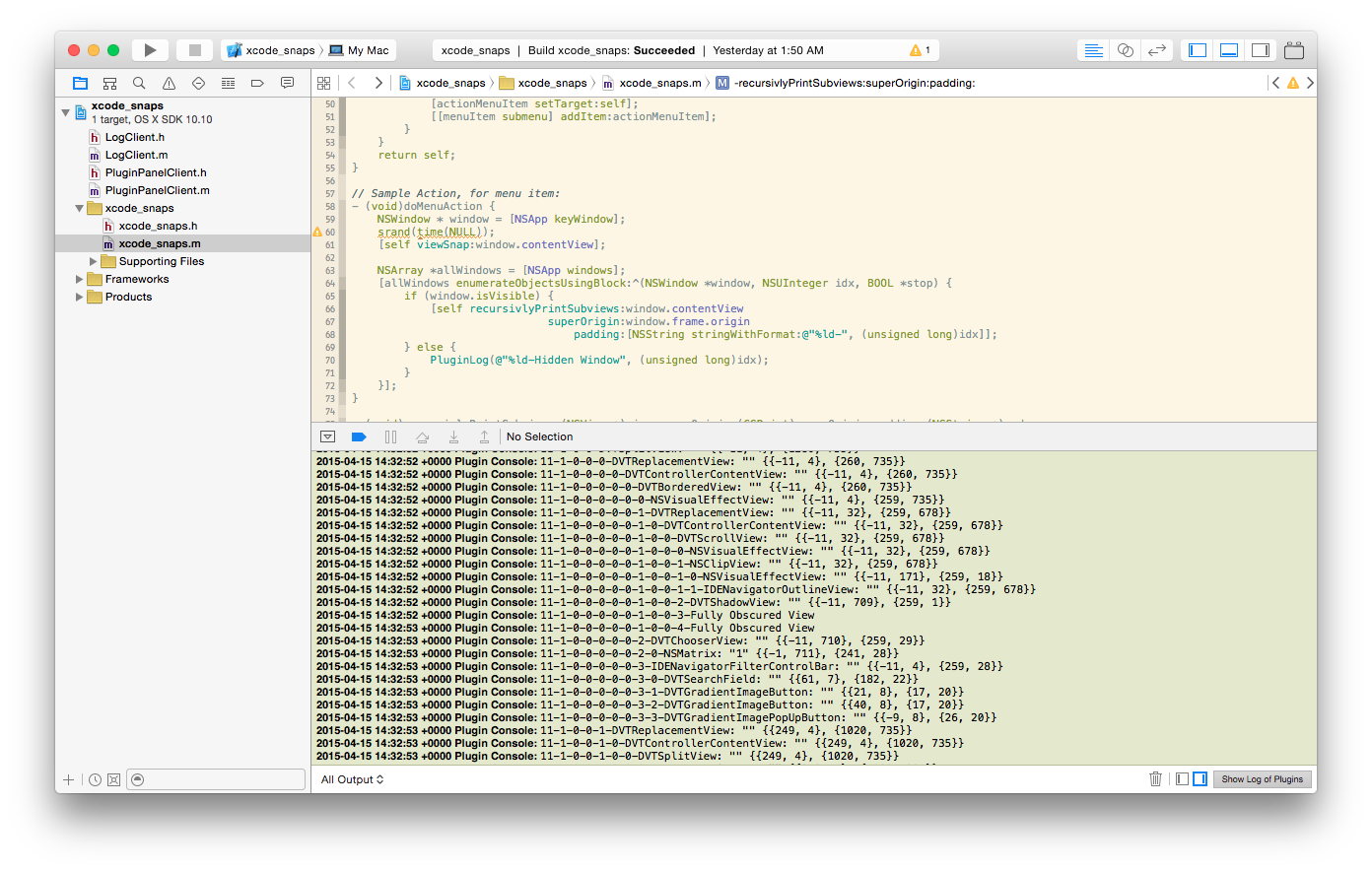Open the Symbol navigator
This screenshot has height=872, width=1372.
tap(109, 83)
